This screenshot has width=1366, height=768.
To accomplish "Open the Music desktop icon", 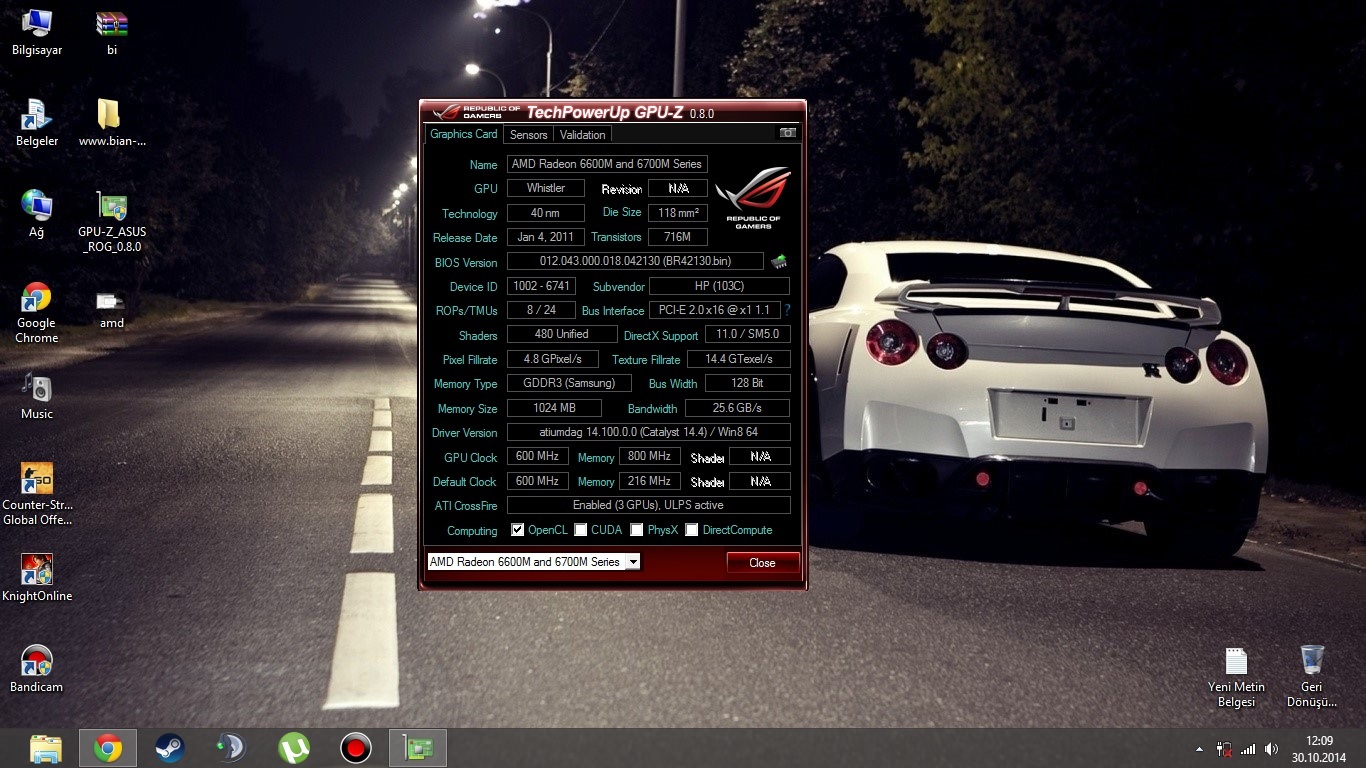I will (x=37, y=396).
